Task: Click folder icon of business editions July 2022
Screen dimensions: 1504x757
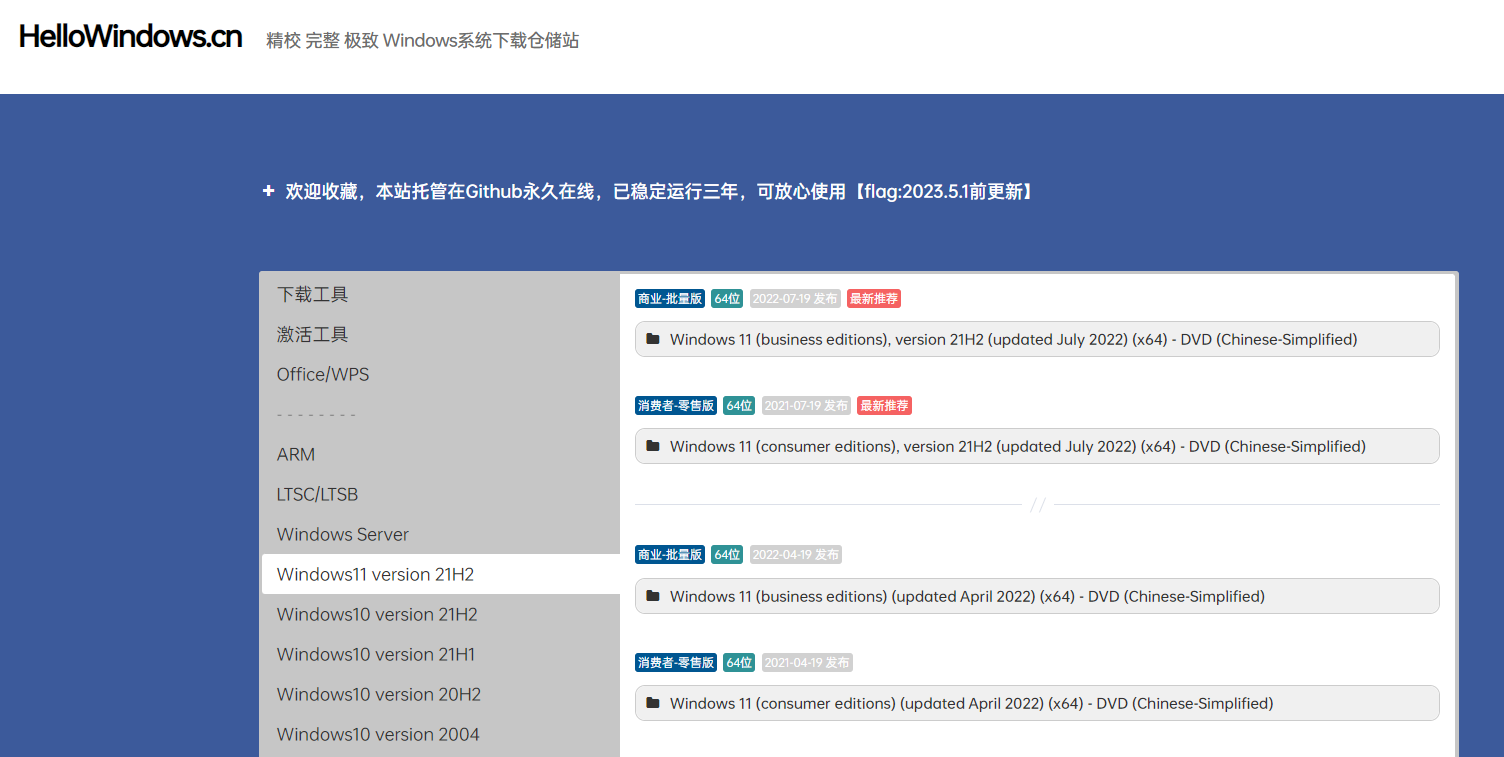Action: (653, 339)
